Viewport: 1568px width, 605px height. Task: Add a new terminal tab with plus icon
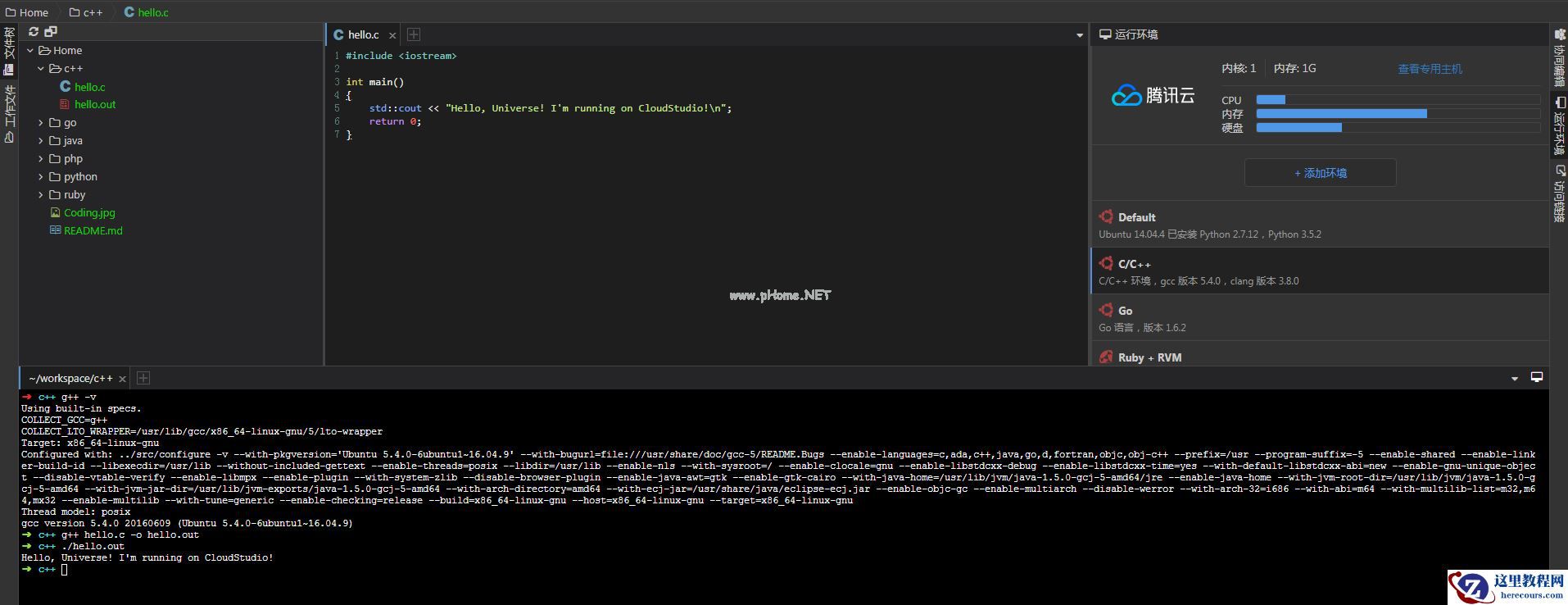pos(143,378)
